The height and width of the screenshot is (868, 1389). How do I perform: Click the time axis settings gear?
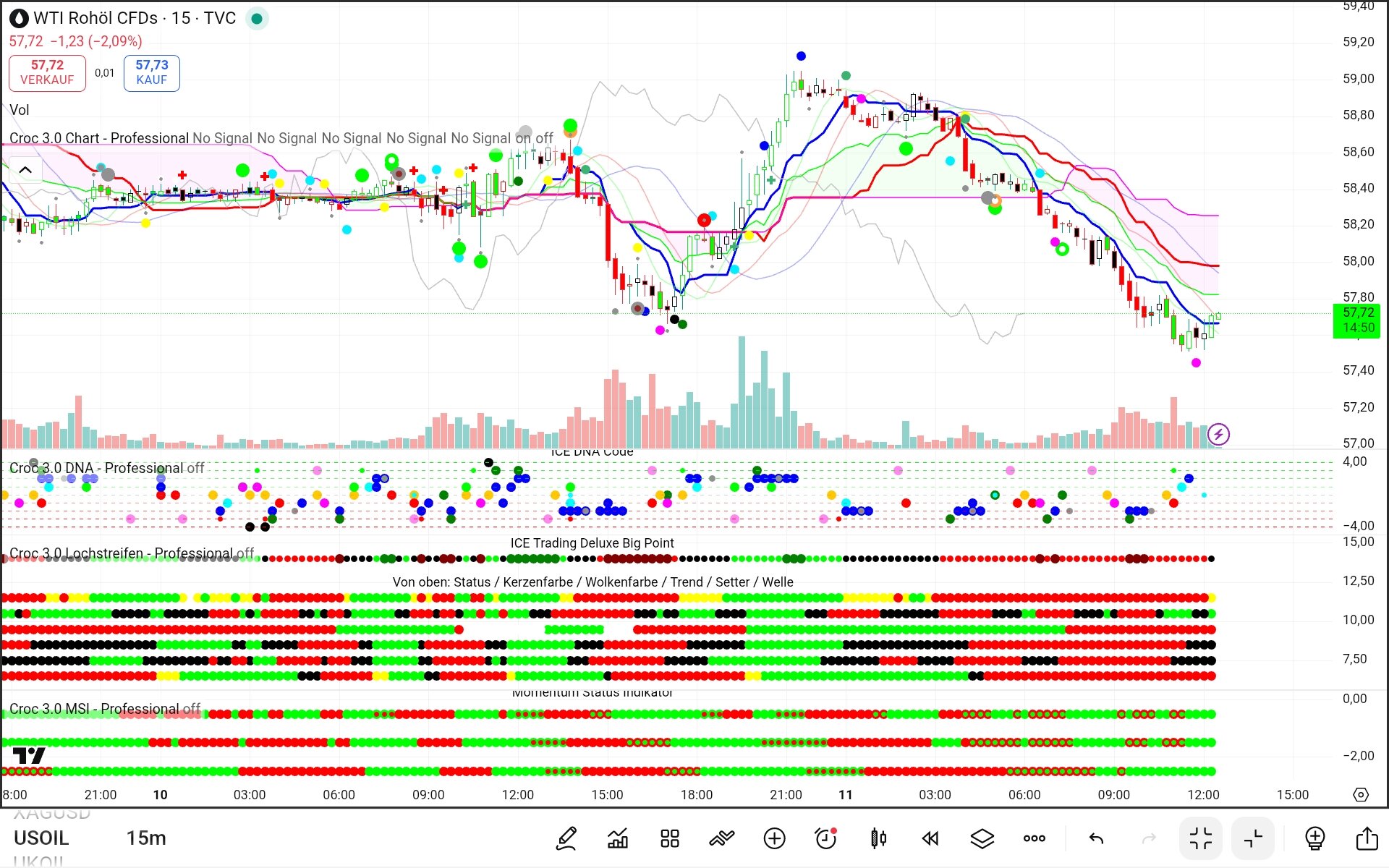tap(1361, 794)
